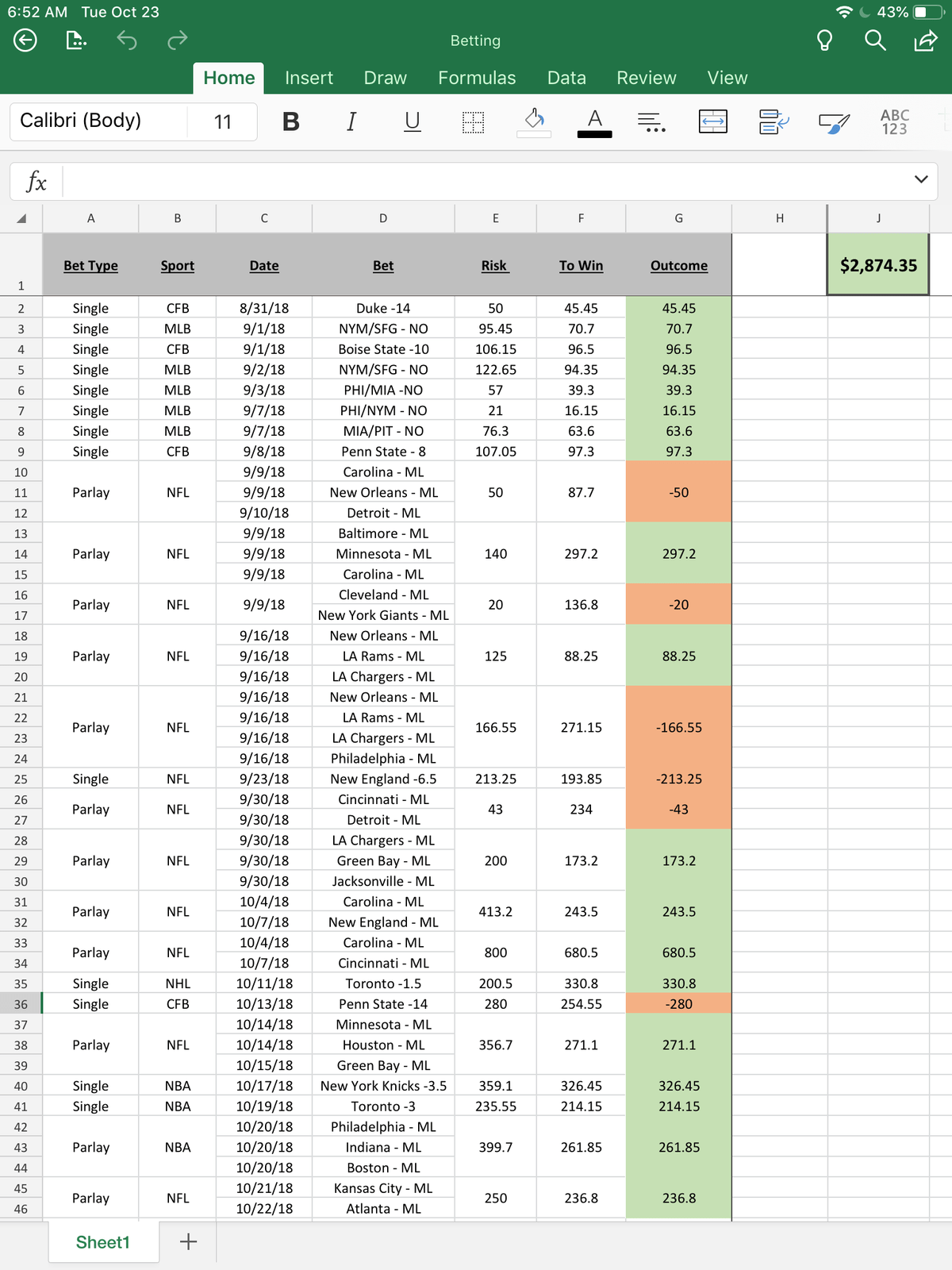Open the search magnifier
The height and width of the screenshot is (1270, 952).
pyautogui.click(x=875, y=40)
